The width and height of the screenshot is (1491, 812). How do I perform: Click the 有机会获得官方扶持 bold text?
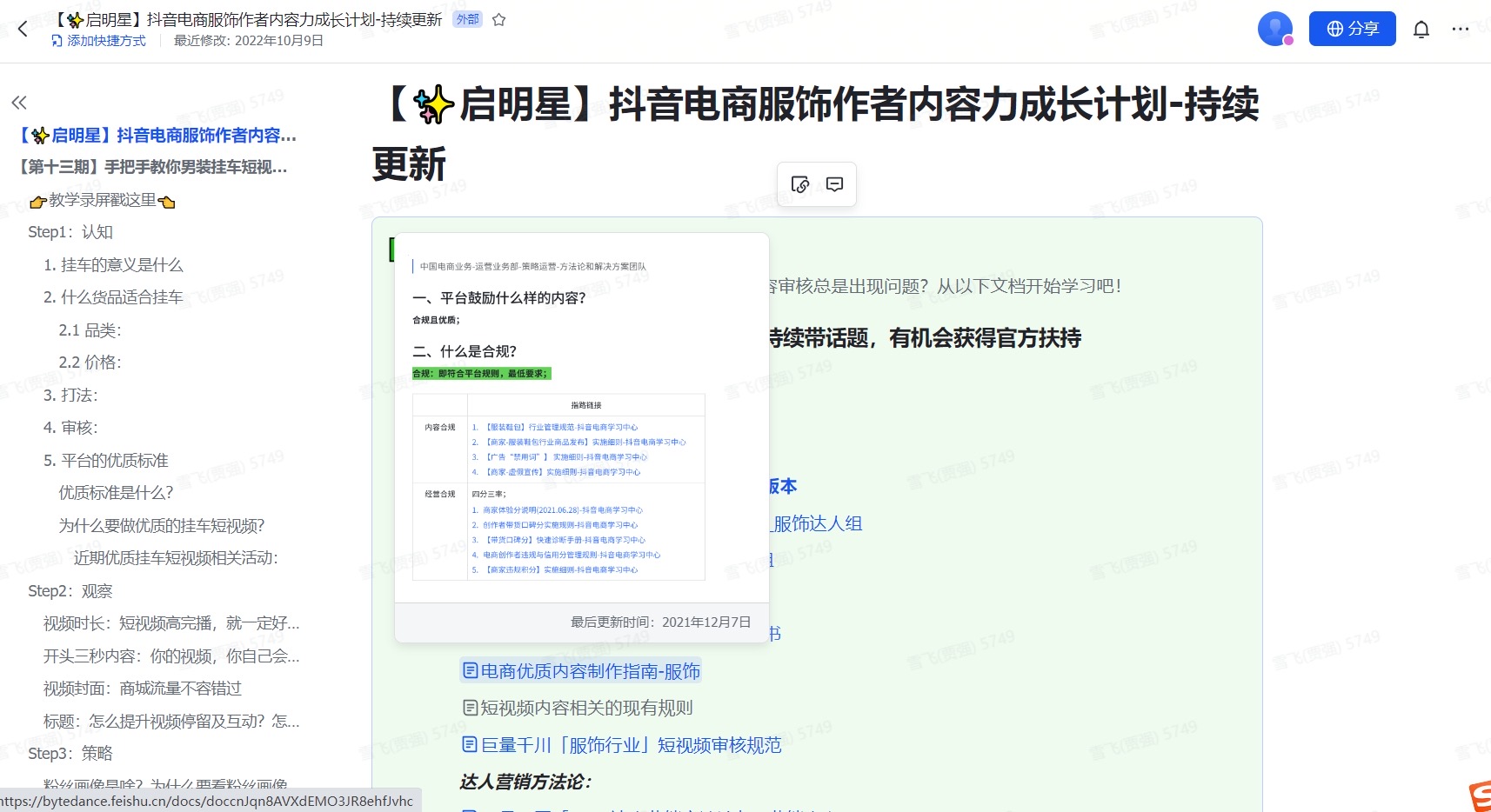[x=985, y=338]
